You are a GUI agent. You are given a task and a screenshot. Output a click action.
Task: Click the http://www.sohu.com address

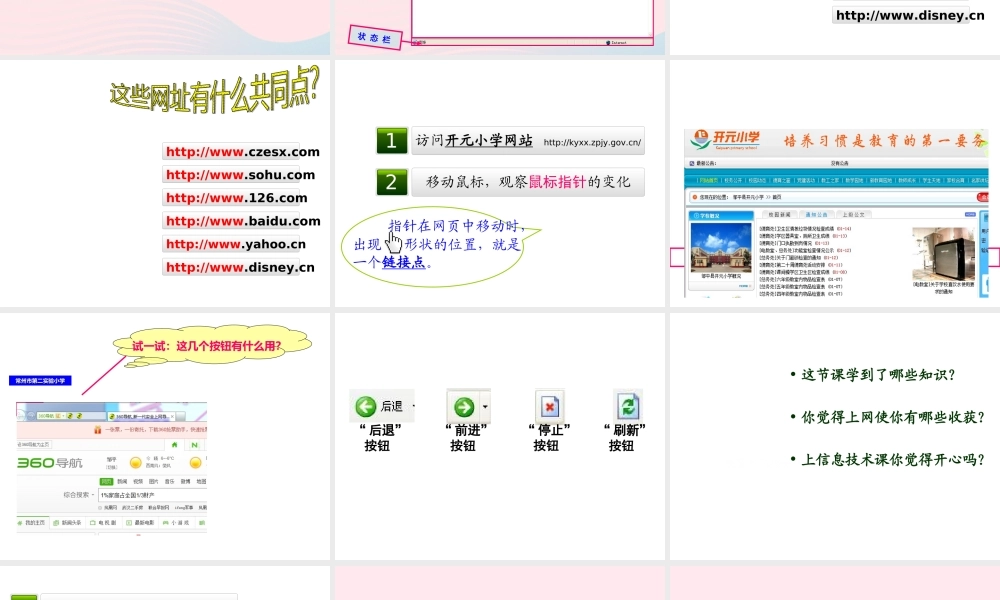(x=240, y=175)
